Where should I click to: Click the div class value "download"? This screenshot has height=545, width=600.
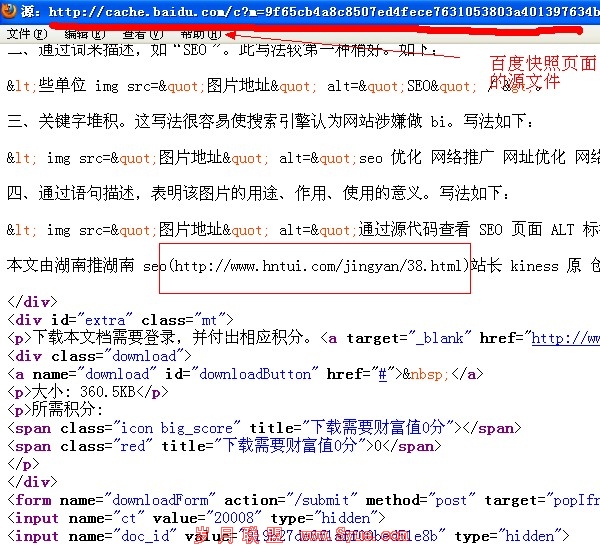144,356
